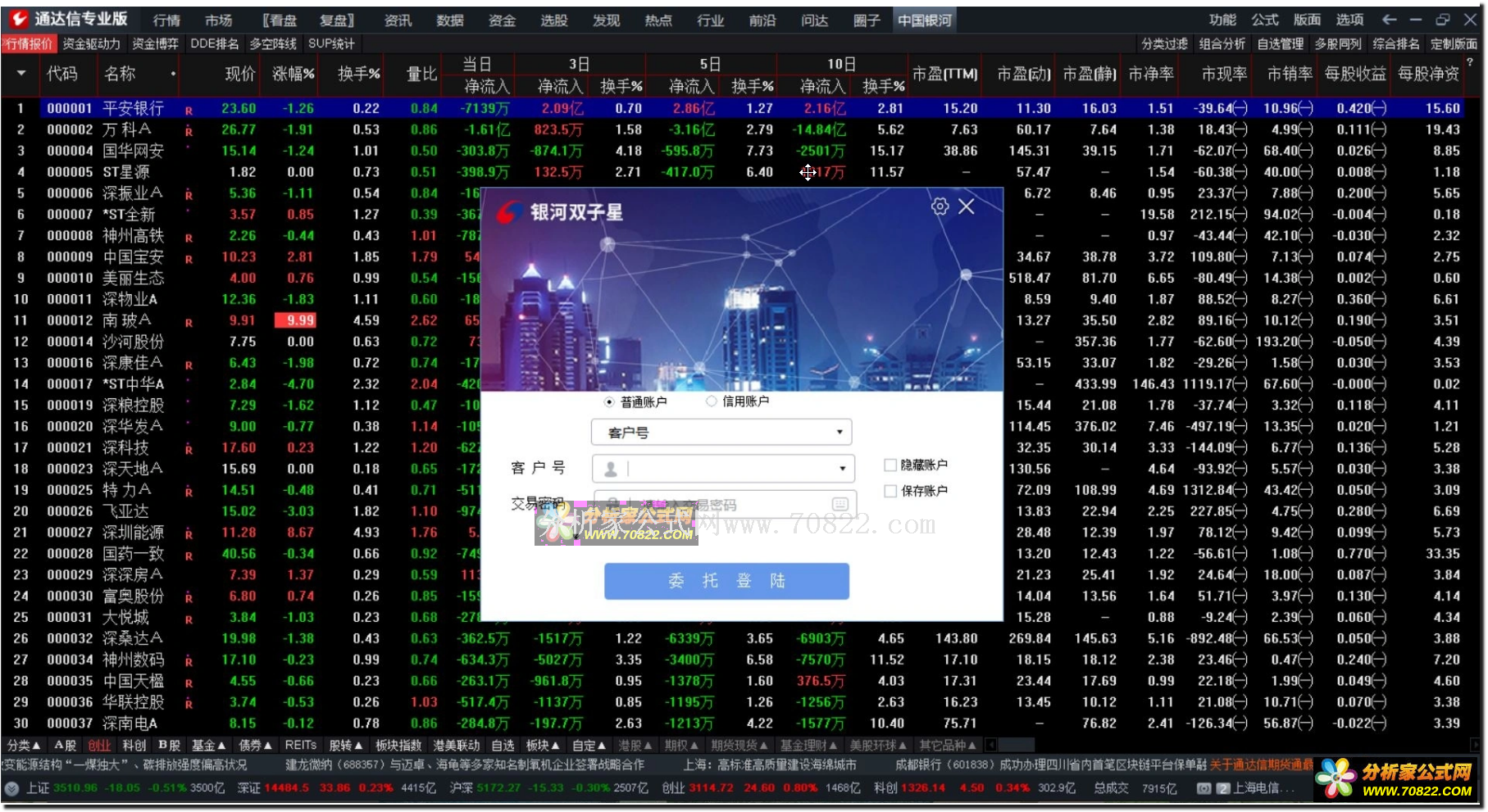Expand the 基金▲ bottom menu

[208, 745]
